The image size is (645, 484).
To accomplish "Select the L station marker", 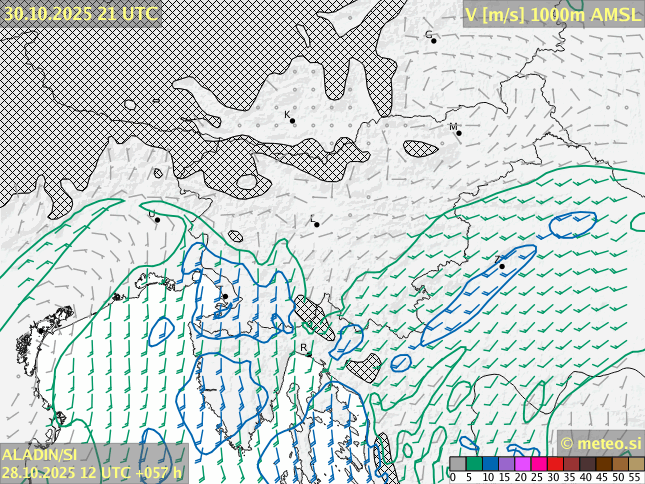I will click(x=317, y=224).
